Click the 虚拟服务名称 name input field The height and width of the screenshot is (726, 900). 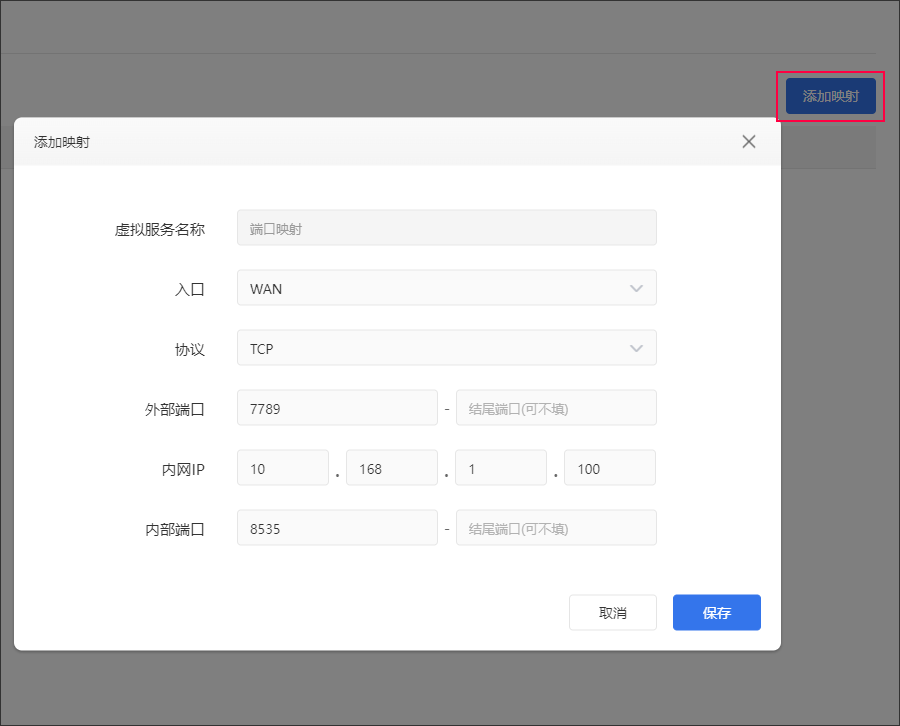(447, 228)
